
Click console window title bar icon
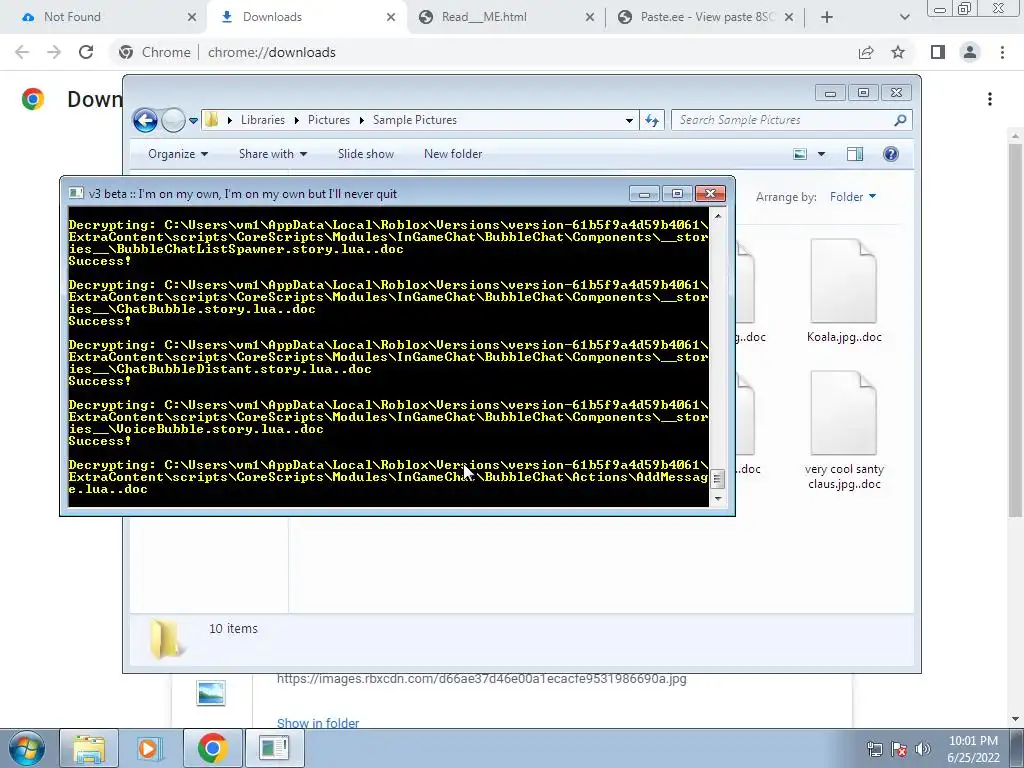[76, 193]
